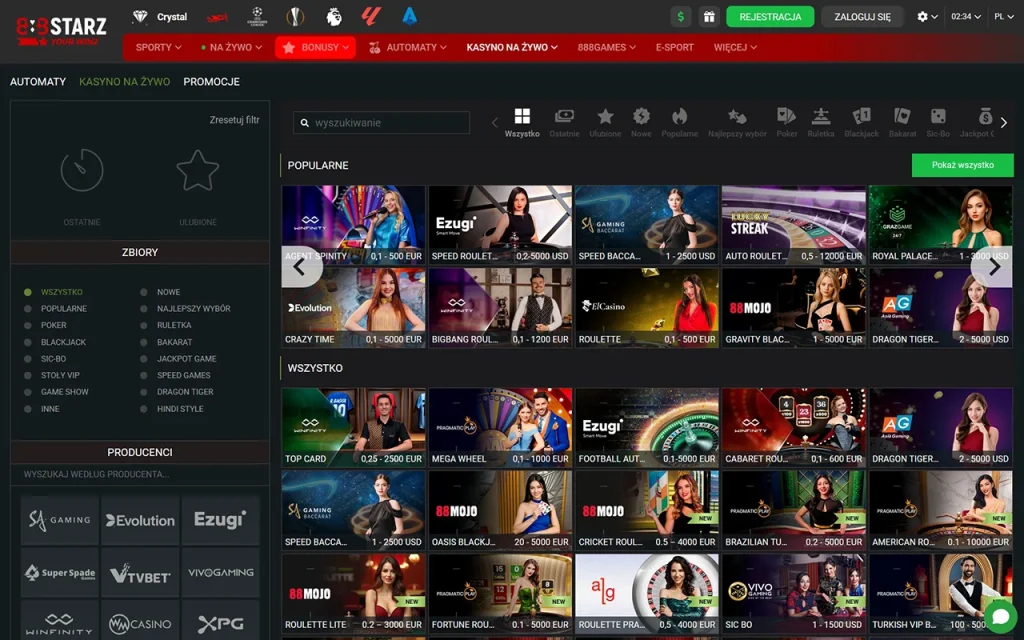Select the Ulubione star category icon

pyautogui.click(x=605, y=122)
